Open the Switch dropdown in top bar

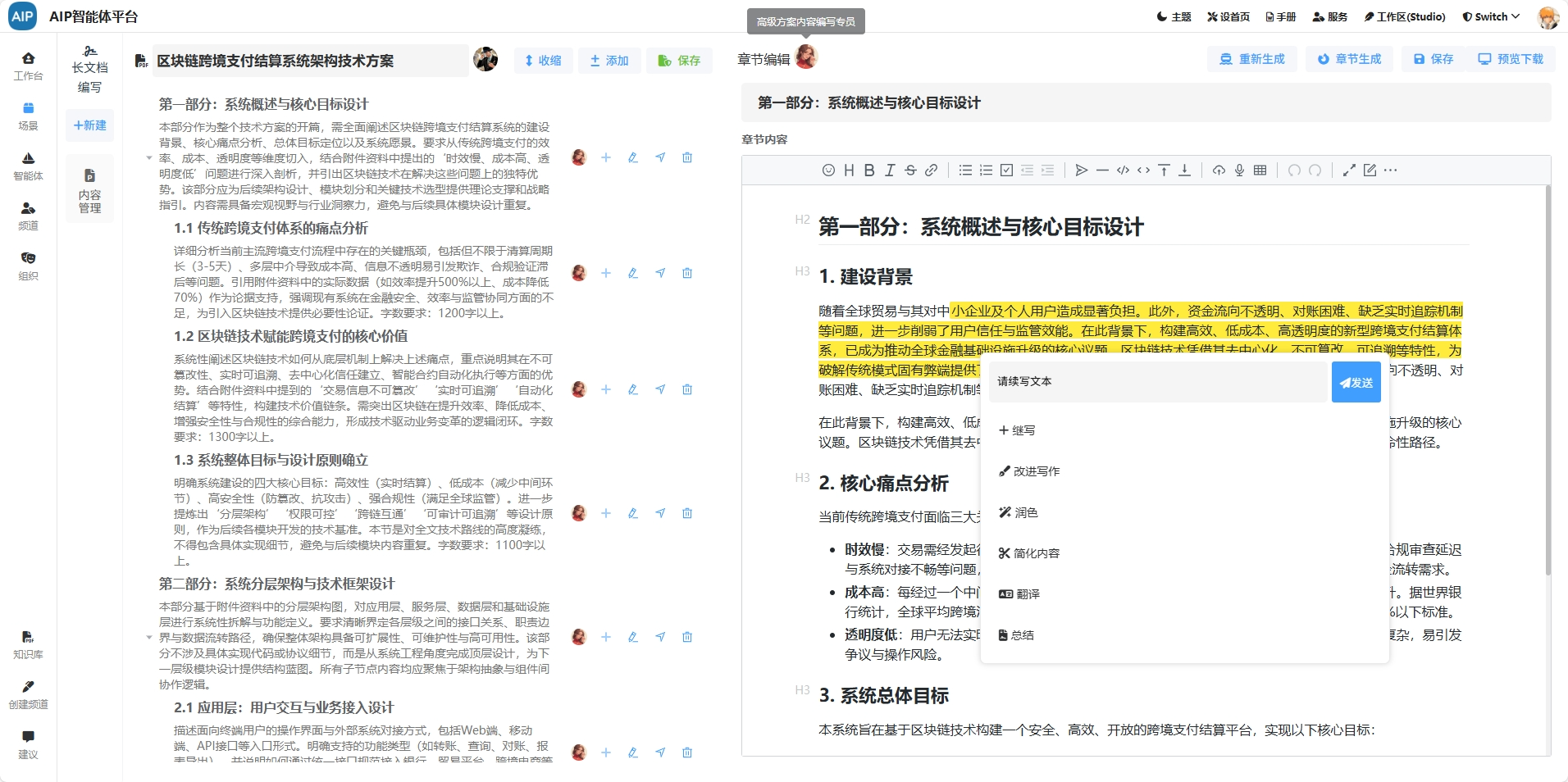1491,16
